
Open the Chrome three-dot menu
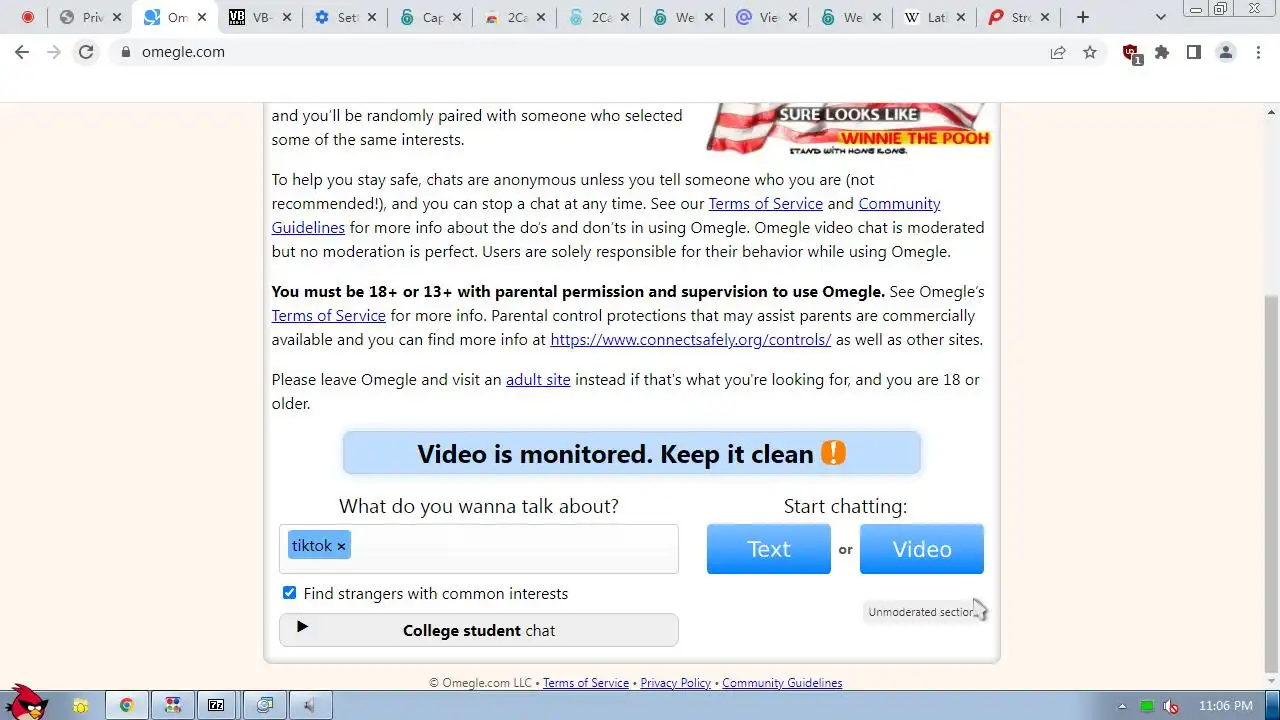click(x=1258, y=52)
